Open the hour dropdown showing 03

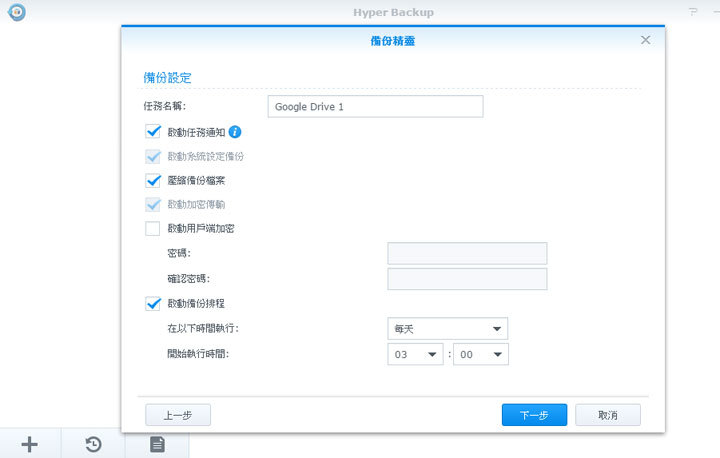415,354
